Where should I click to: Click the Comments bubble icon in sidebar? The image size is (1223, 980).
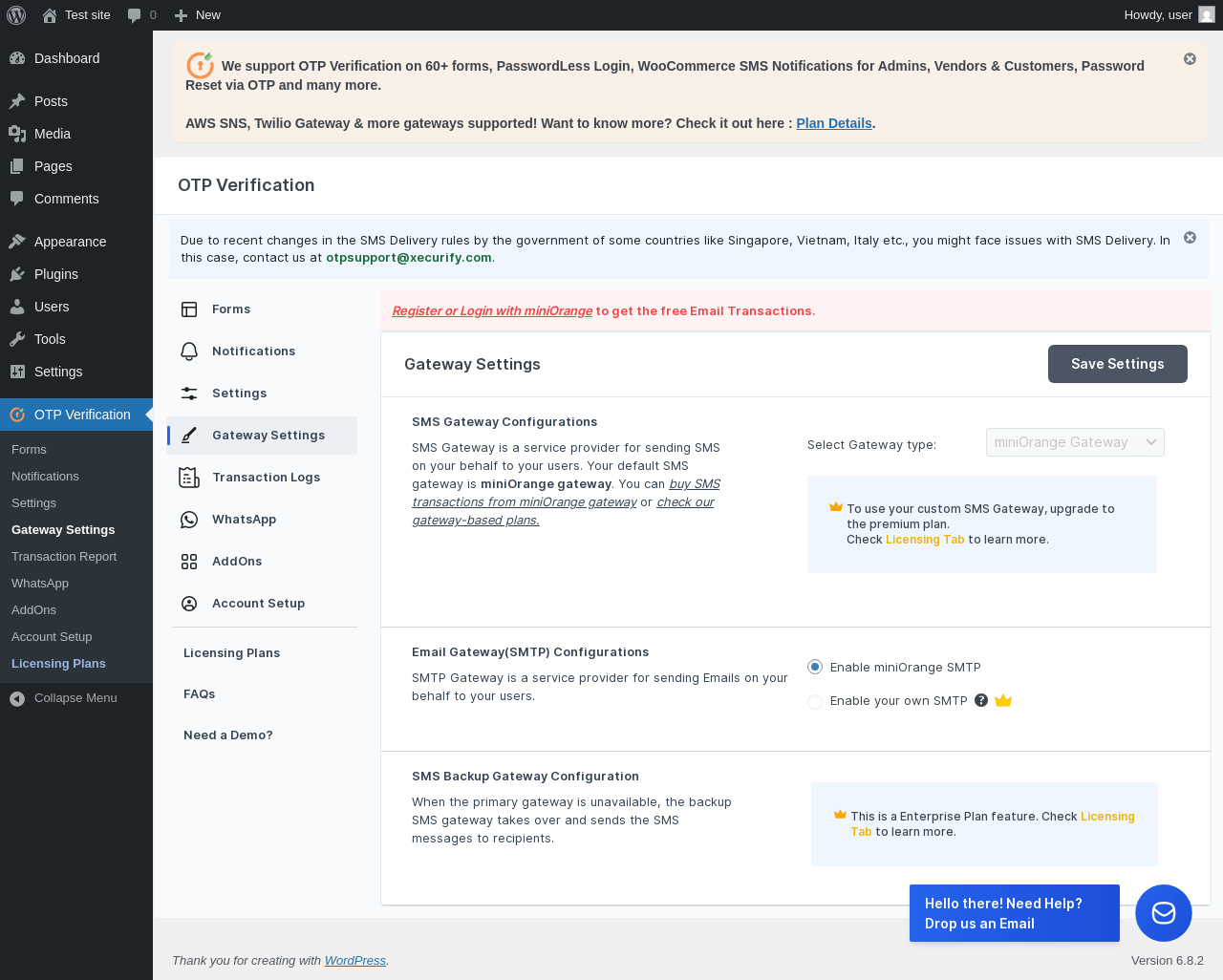tap(17, 199)
